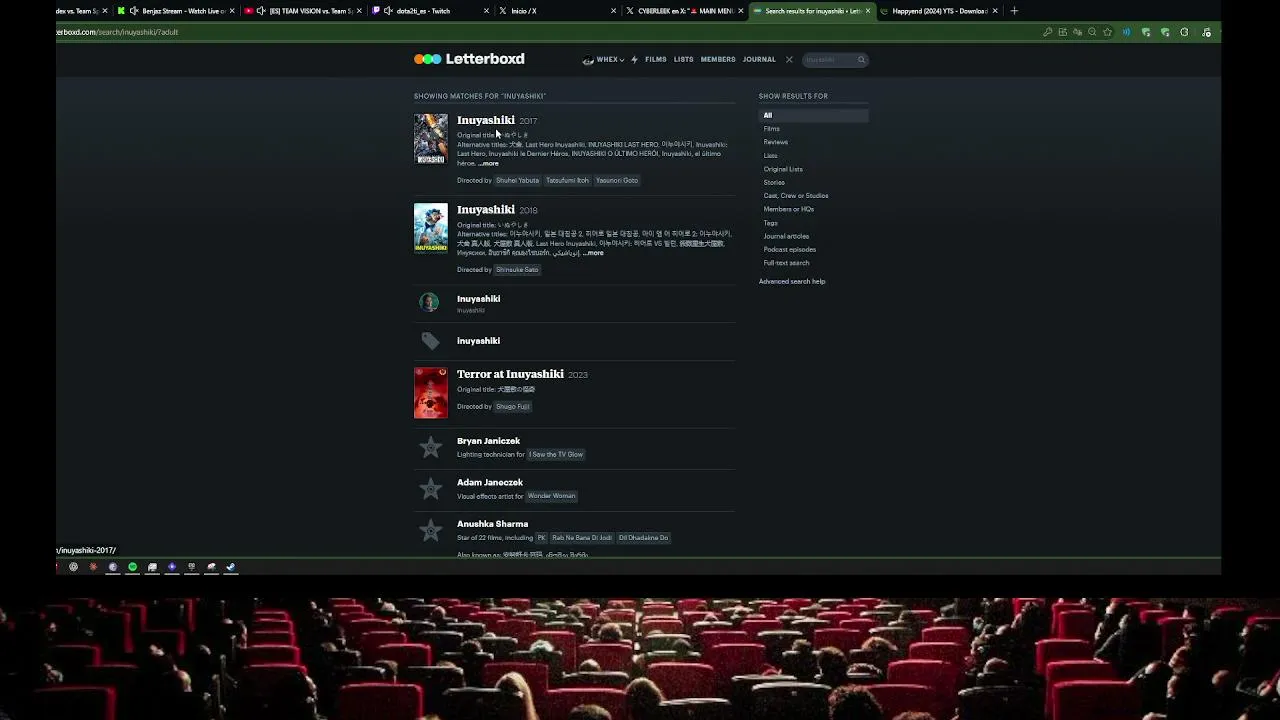
Task: Open the WHEX profile dropdown menu
Action: pos(604,60)
